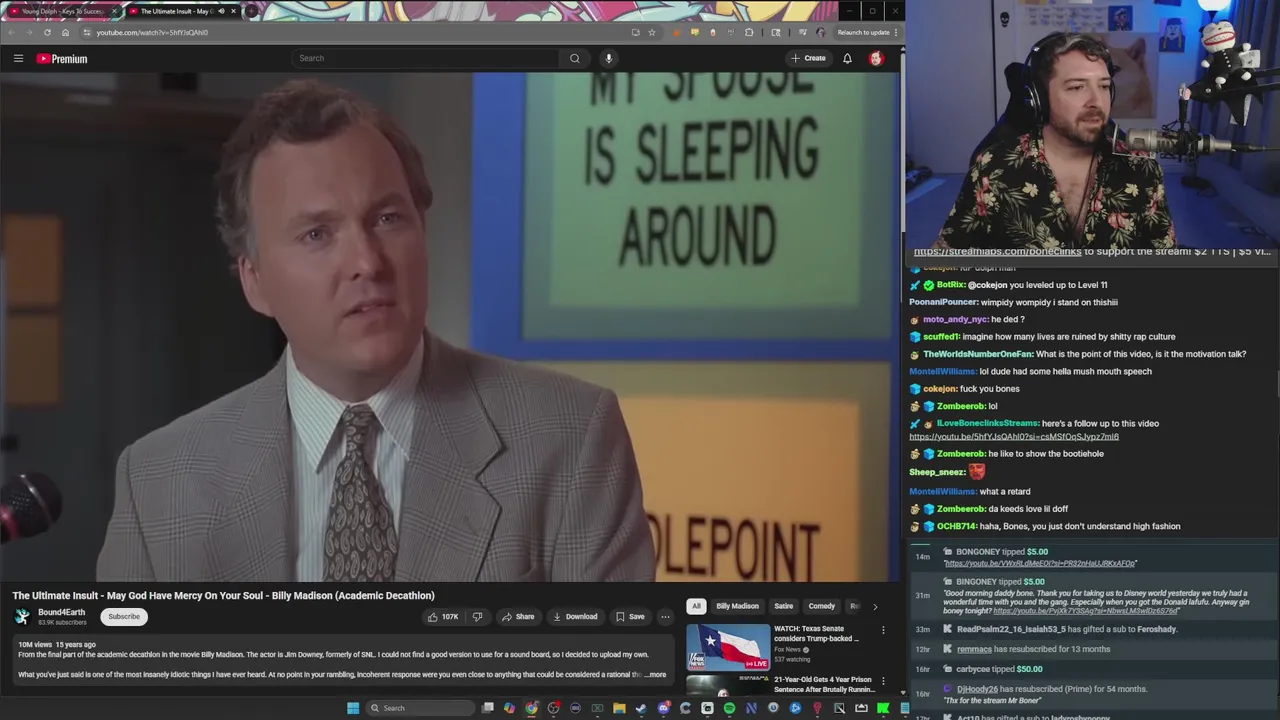Click 'carbycee tipped $50.00' entry
Image resolution: width=1280 pixels, height=720 pixels.
coord(999,669)
